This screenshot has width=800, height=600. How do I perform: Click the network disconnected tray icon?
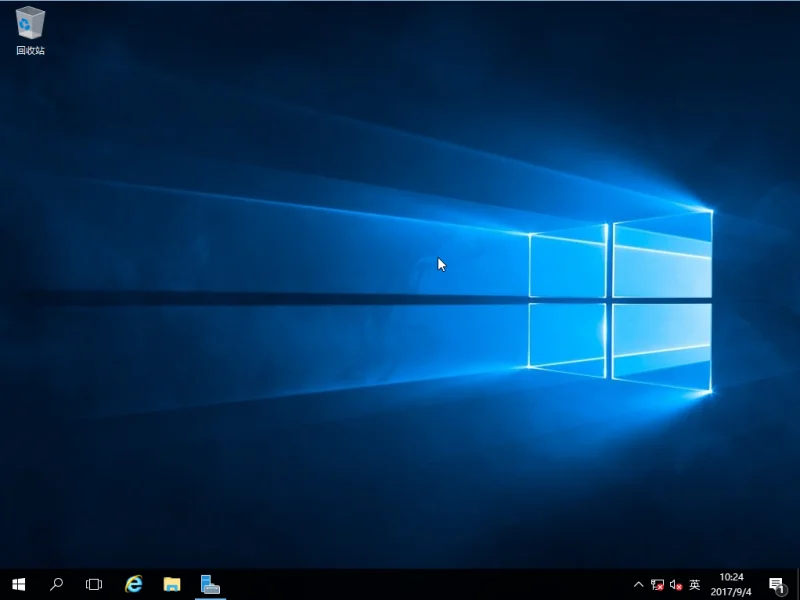pos(657,585)
